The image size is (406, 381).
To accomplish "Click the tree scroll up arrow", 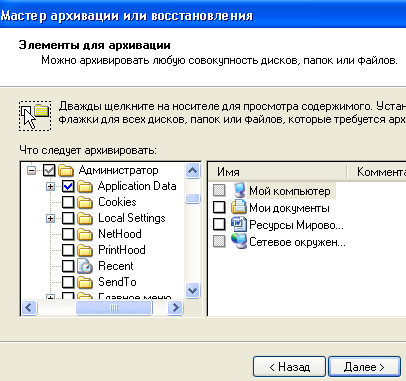I will coord(193,171).
